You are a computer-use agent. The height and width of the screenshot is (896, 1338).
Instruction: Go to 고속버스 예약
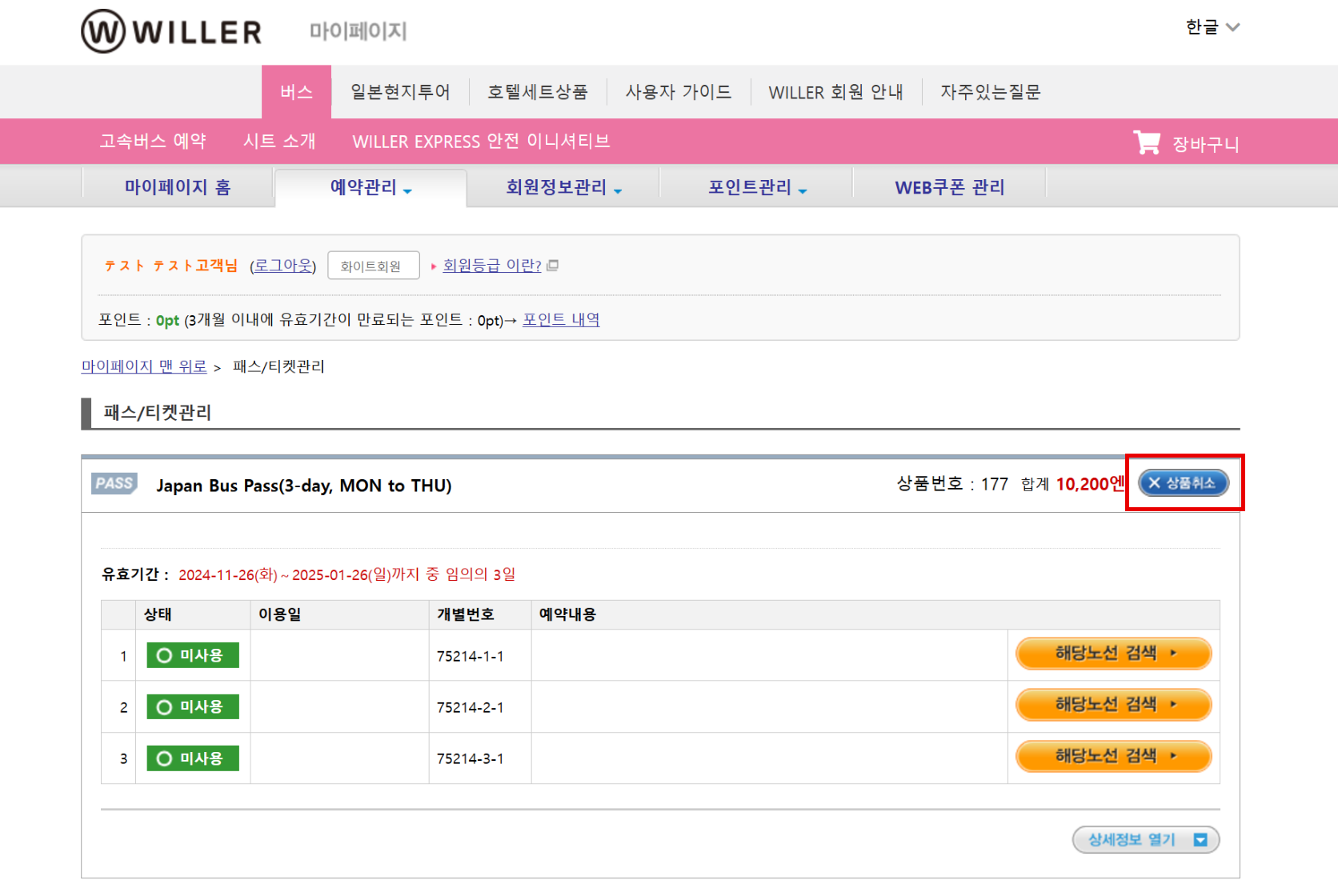coord(153,141)
